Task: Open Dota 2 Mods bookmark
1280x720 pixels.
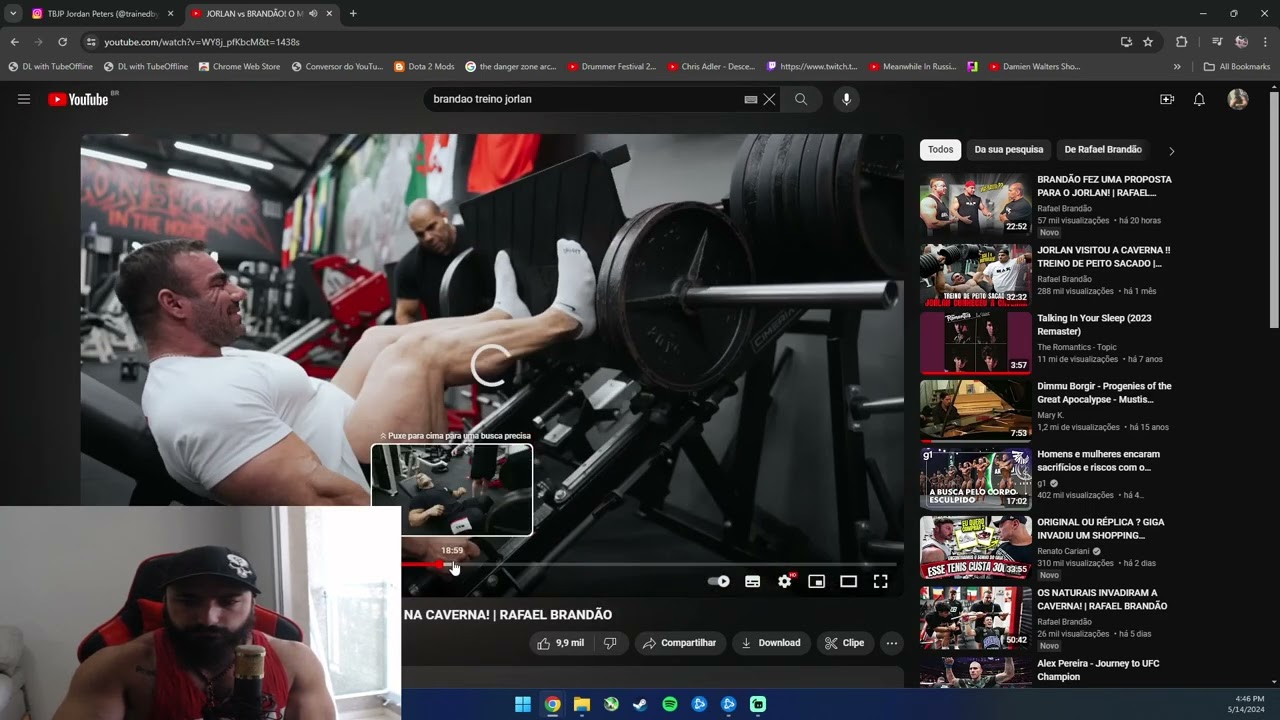Action: coord(424,67)
